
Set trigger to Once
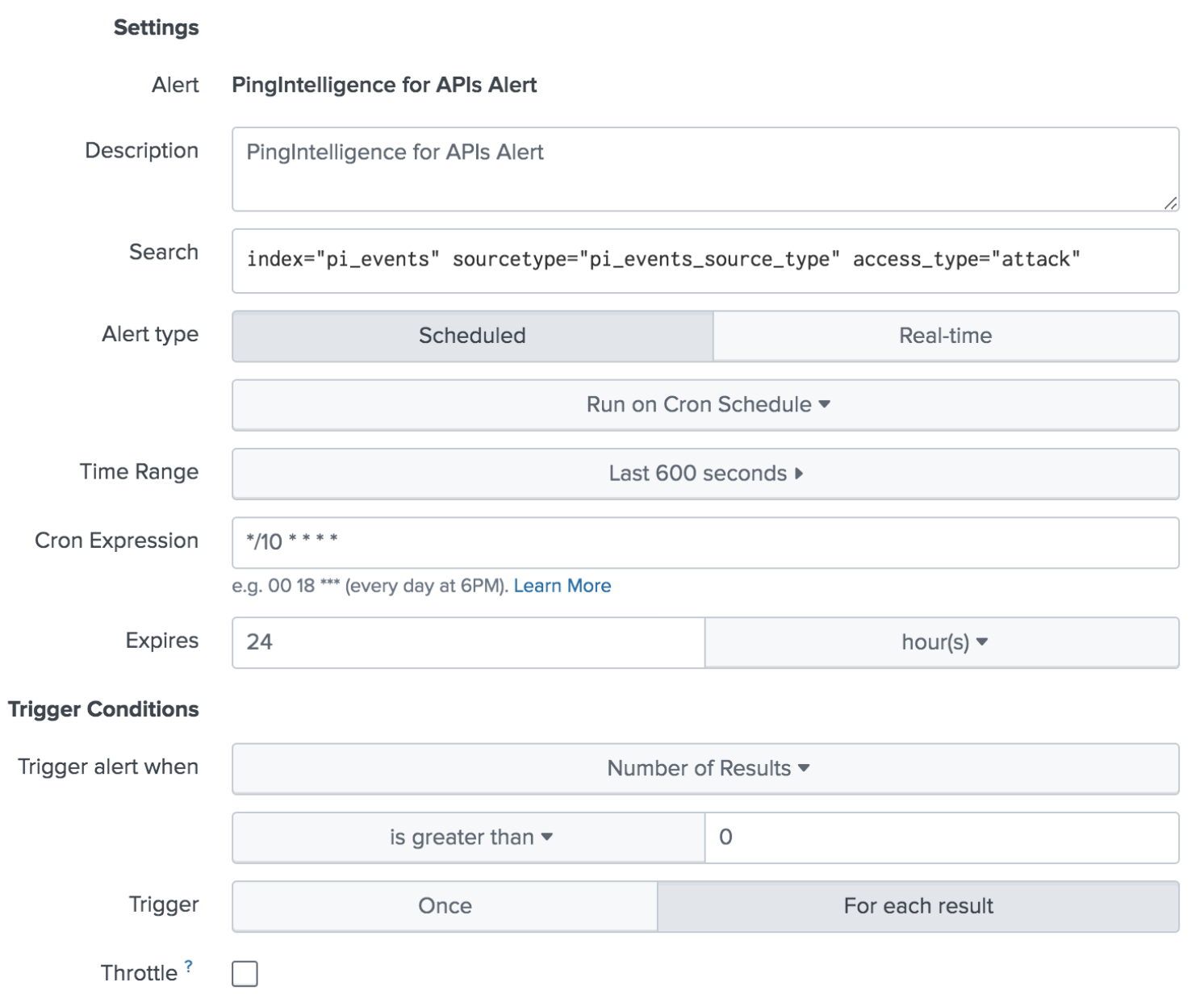(445, 906)
